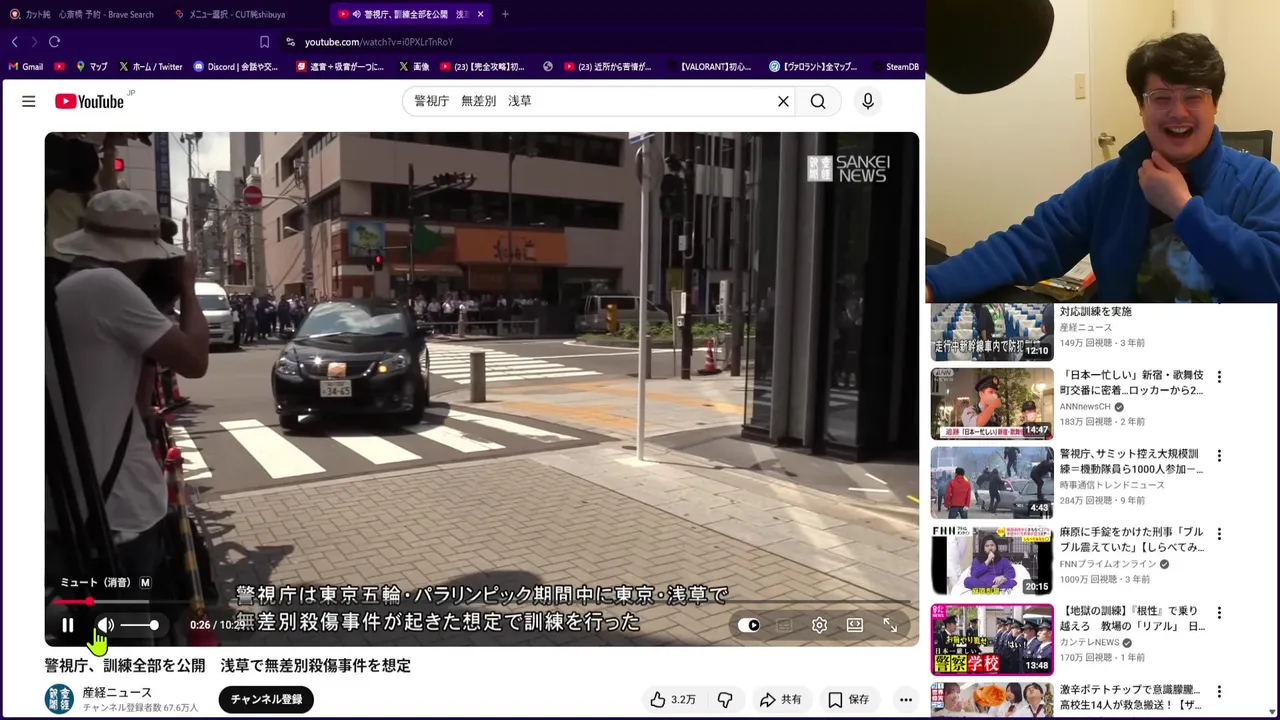Click inside the YouTube search field
Viewport: 1280px width, 720px height.
[x=590, y=101]
